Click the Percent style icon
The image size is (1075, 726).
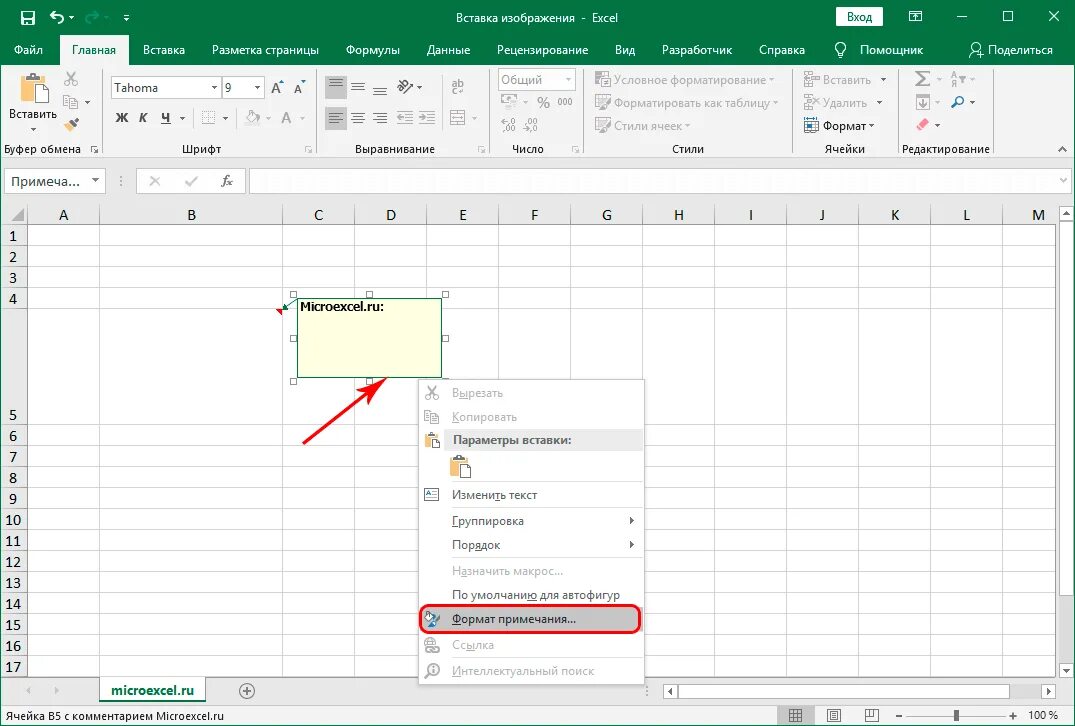click(544, 103)
